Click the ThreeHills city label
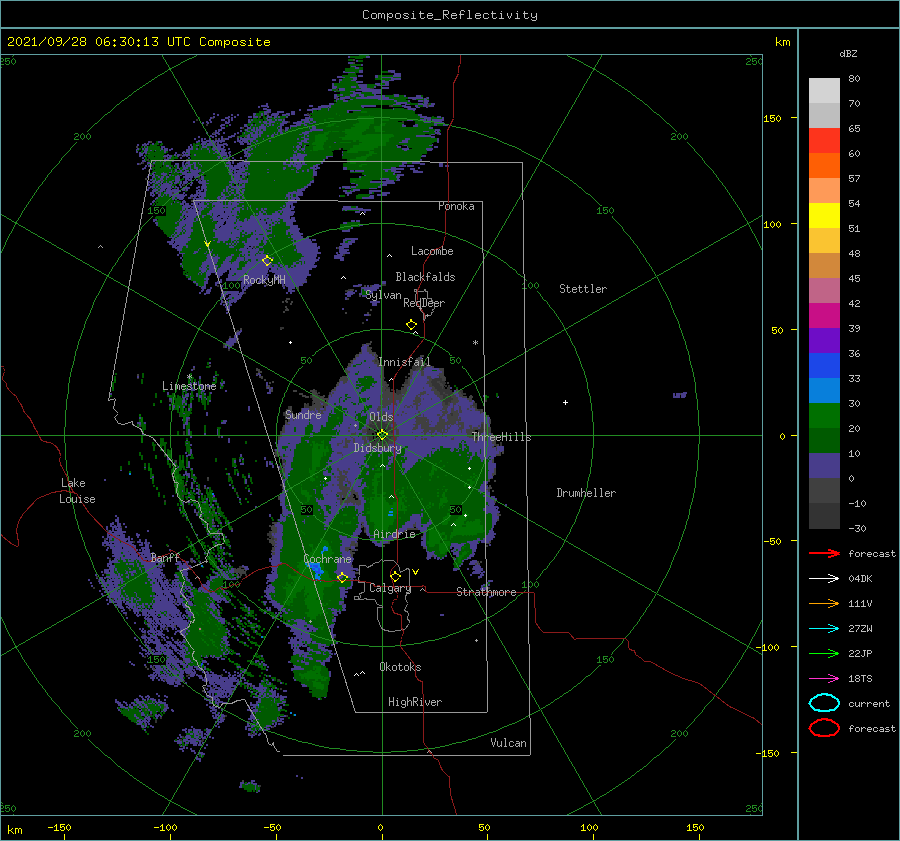900x841 pixels. (502, 437)
